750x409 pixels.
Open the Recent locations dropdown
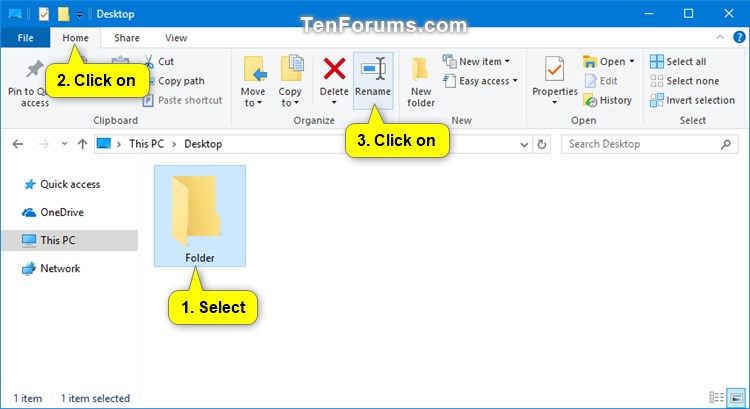[64, 144]
